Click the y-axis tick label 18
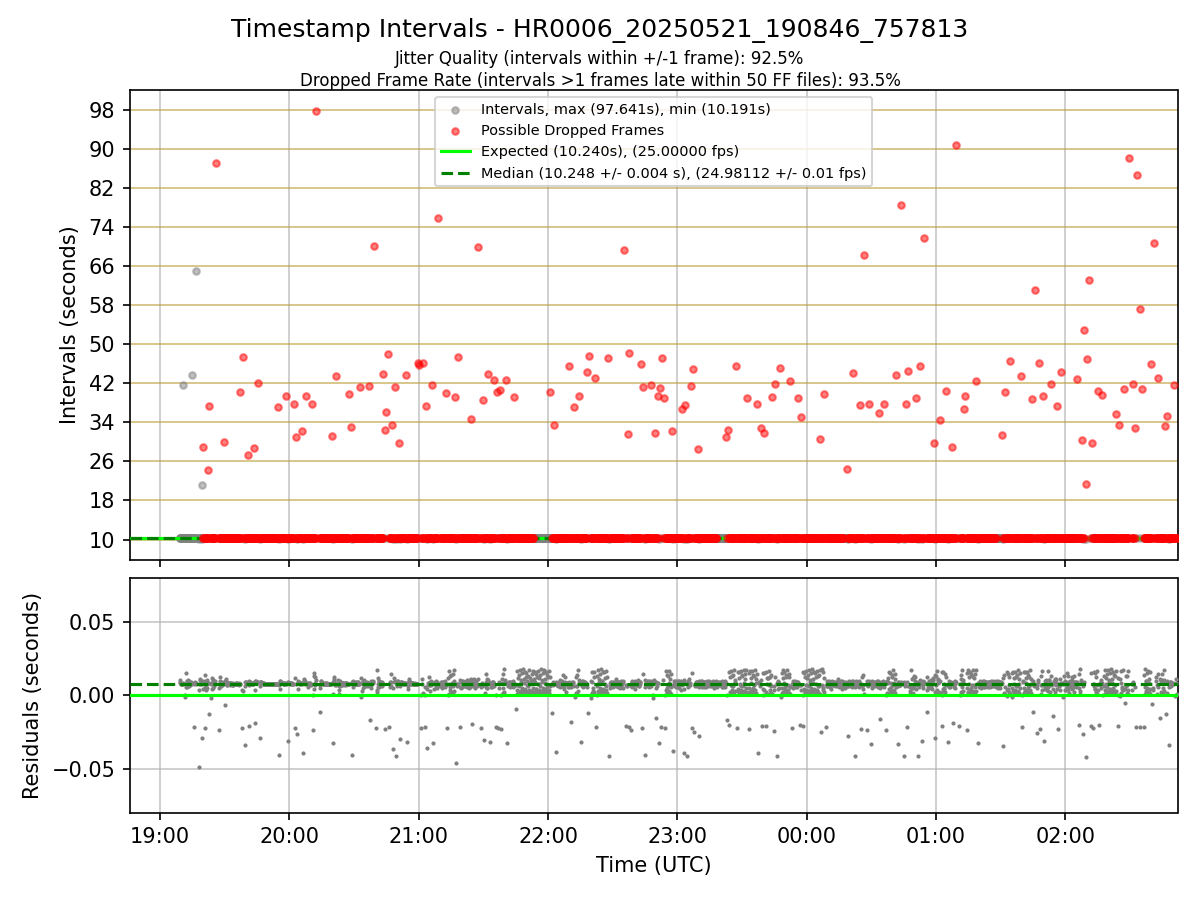The width and height of the screenshot is (1200, 900). click(104, 500)
